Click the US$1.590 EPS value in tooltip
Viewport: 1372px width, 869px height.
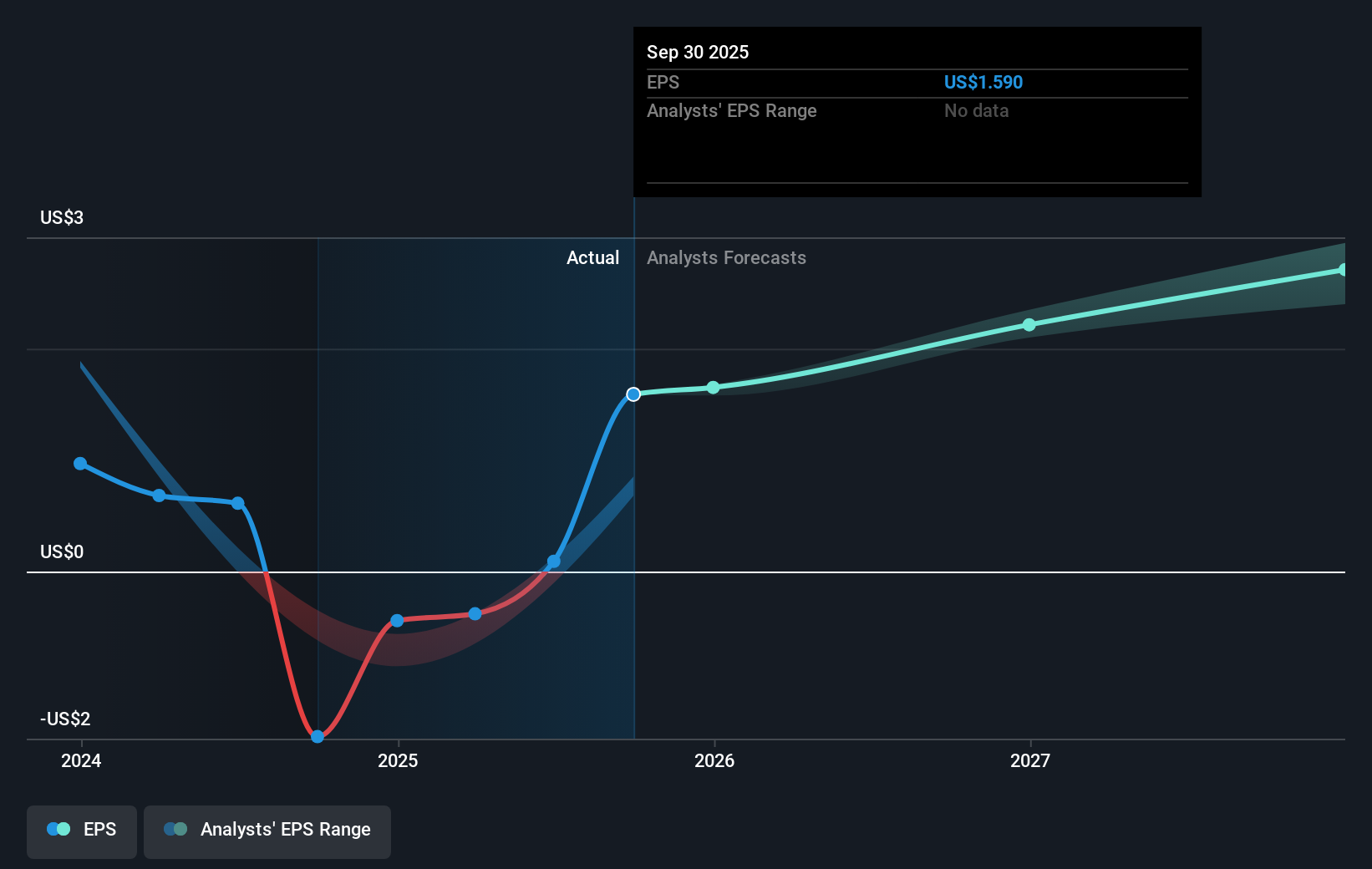tap(983, 83)
